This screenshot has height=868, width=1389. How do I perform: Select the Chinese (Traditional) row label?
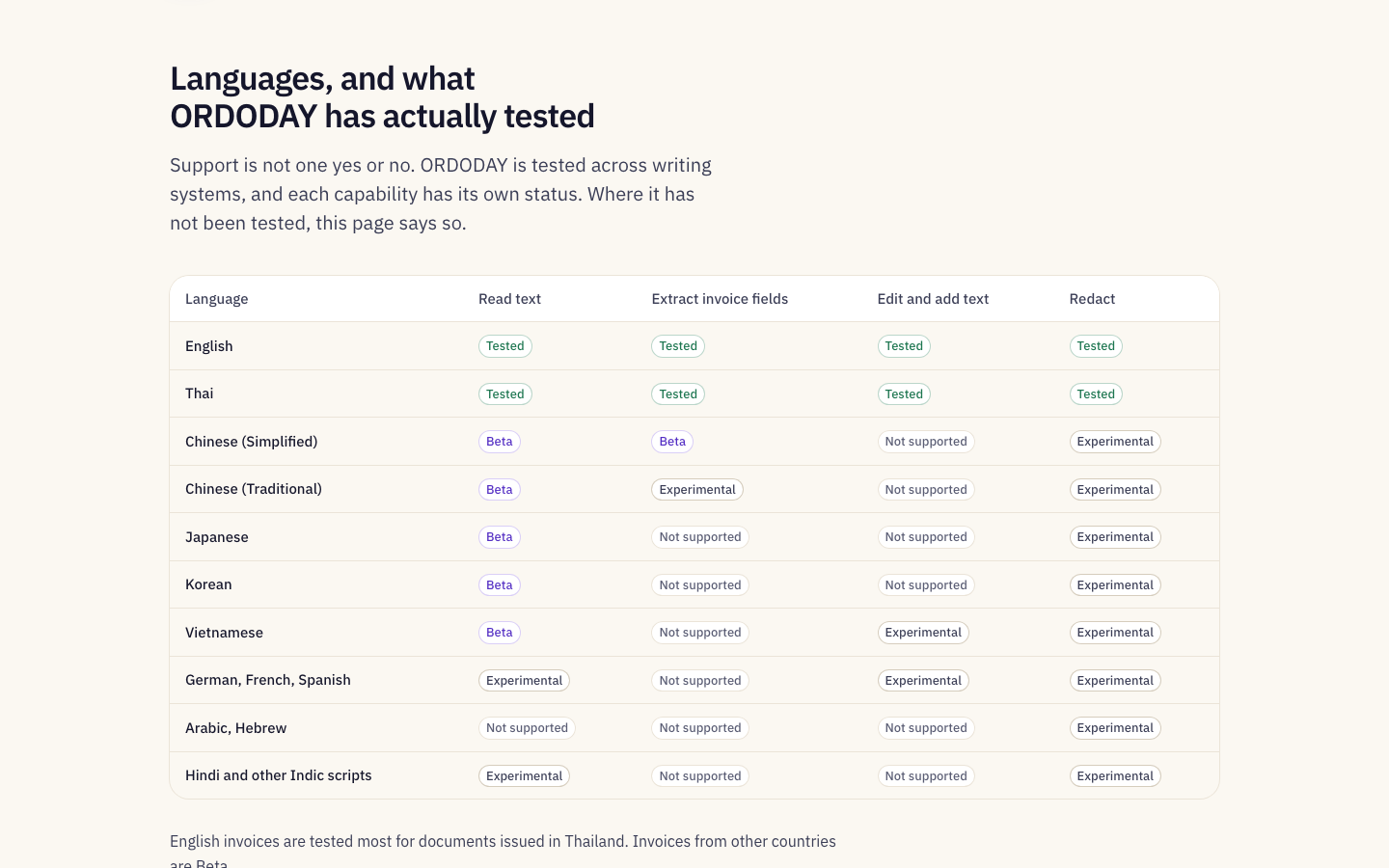tap(254, 489)
